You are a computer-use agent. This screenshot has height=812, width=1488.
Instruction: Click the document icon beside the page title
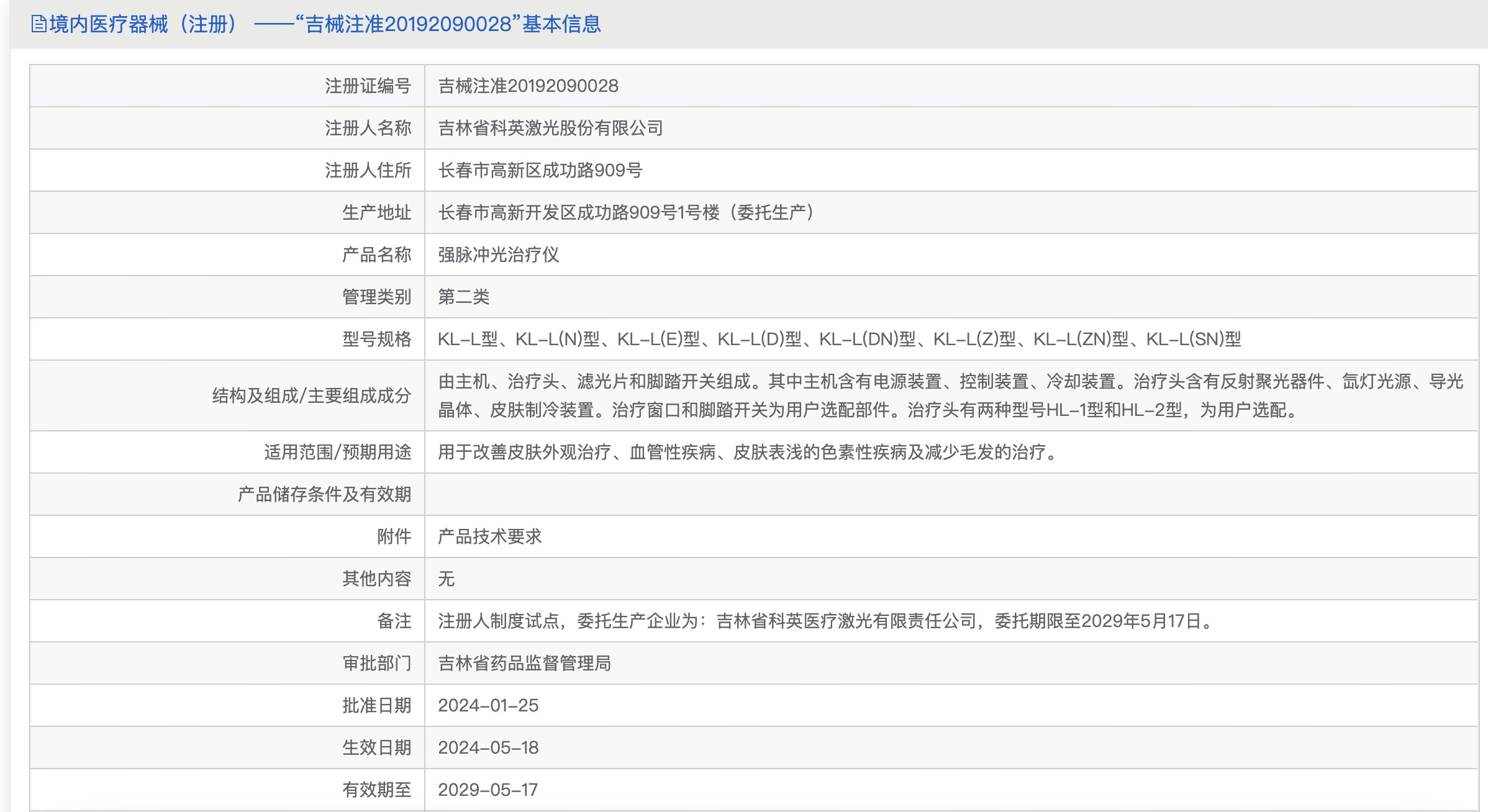click(x=39, y=24)
